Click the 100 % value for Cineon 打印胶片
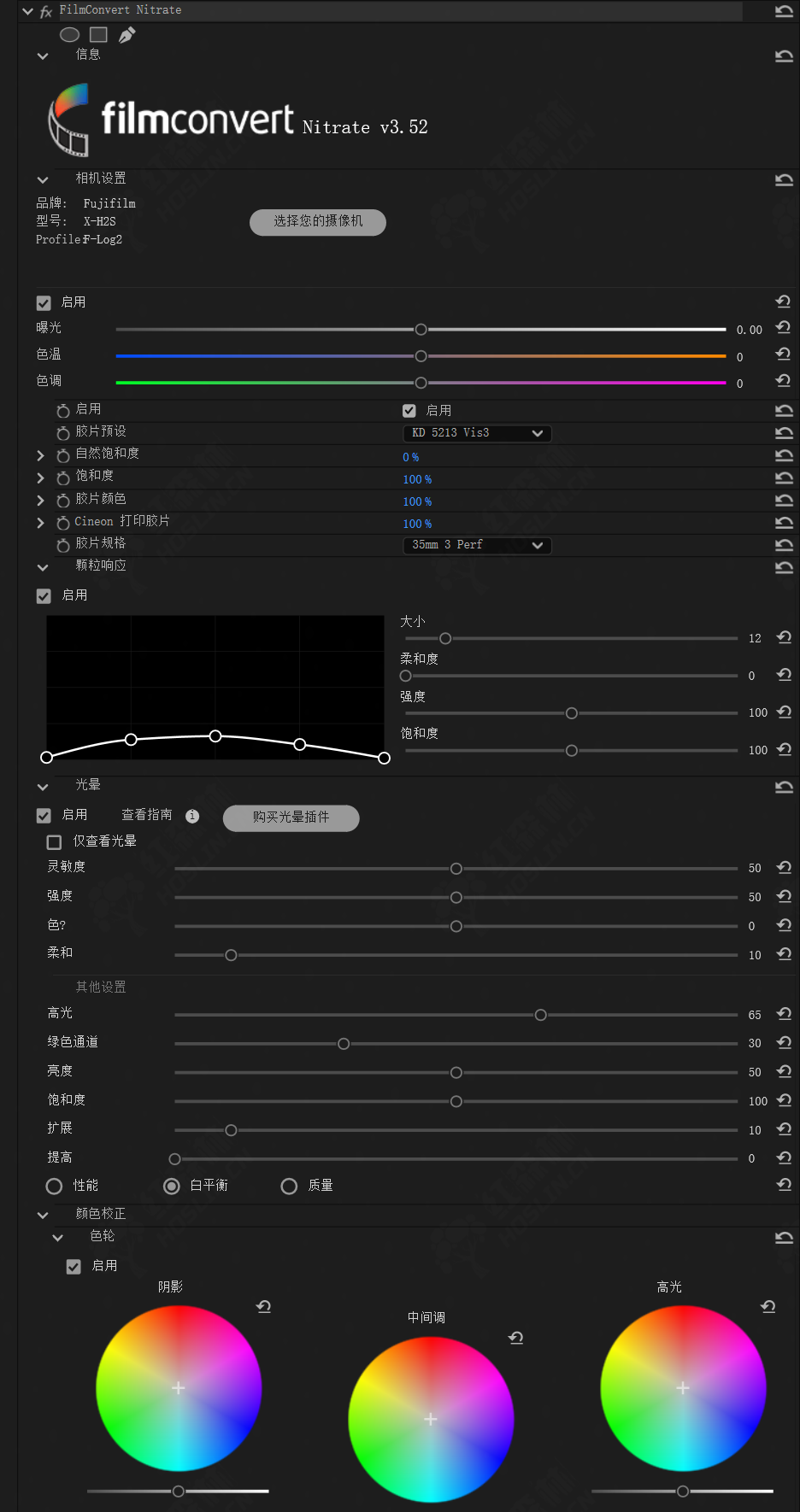 click(x=417, y=524)
